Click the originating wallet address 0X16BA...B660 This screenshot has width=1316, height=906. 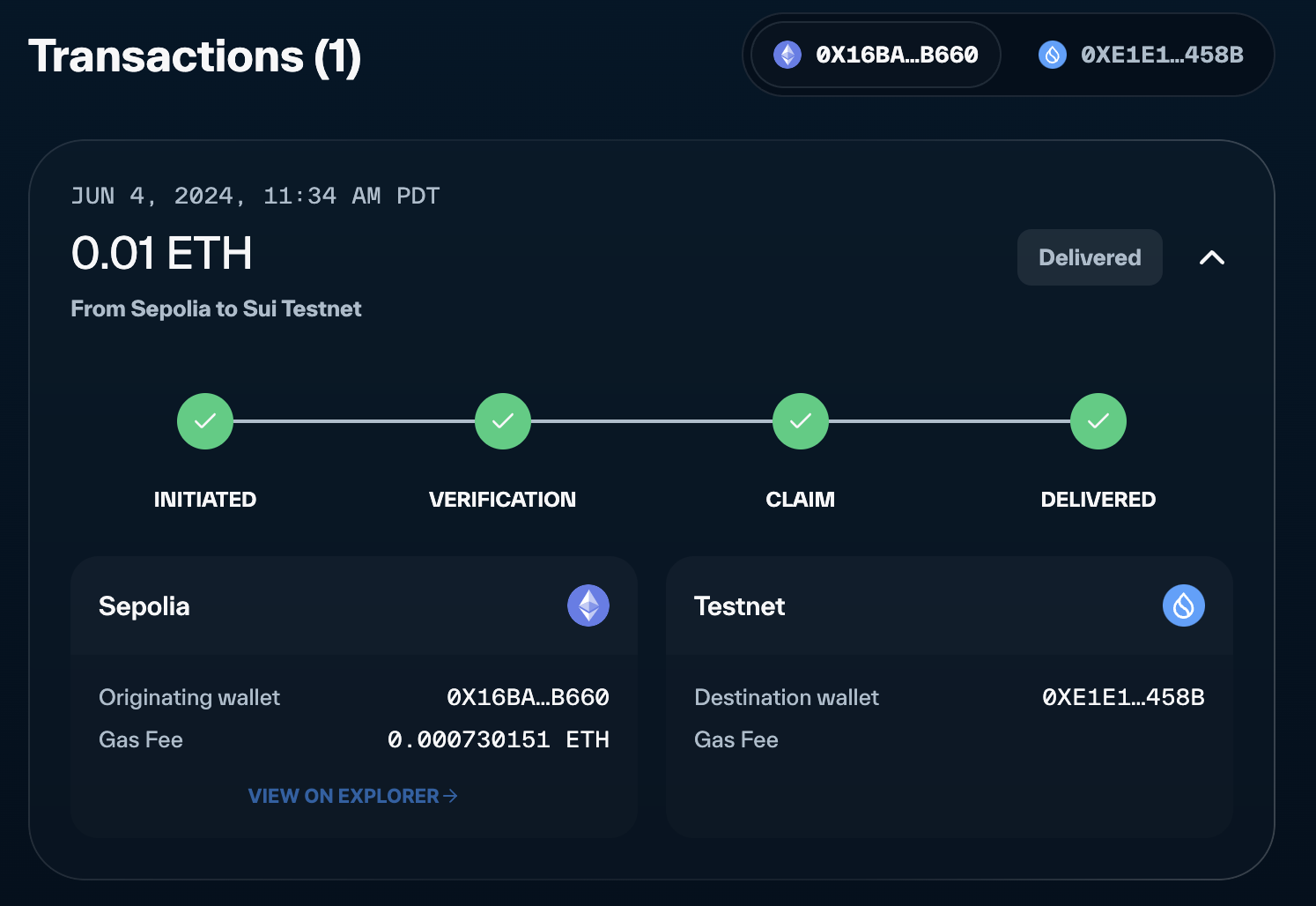528,697
